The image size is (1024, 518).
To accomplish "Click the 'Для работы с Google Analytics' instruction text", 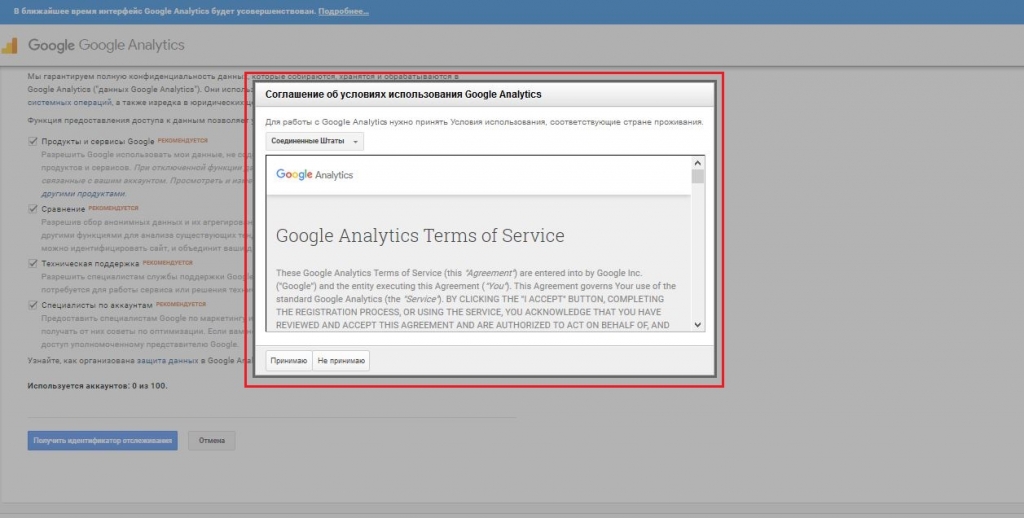I will tap(484, 122).
